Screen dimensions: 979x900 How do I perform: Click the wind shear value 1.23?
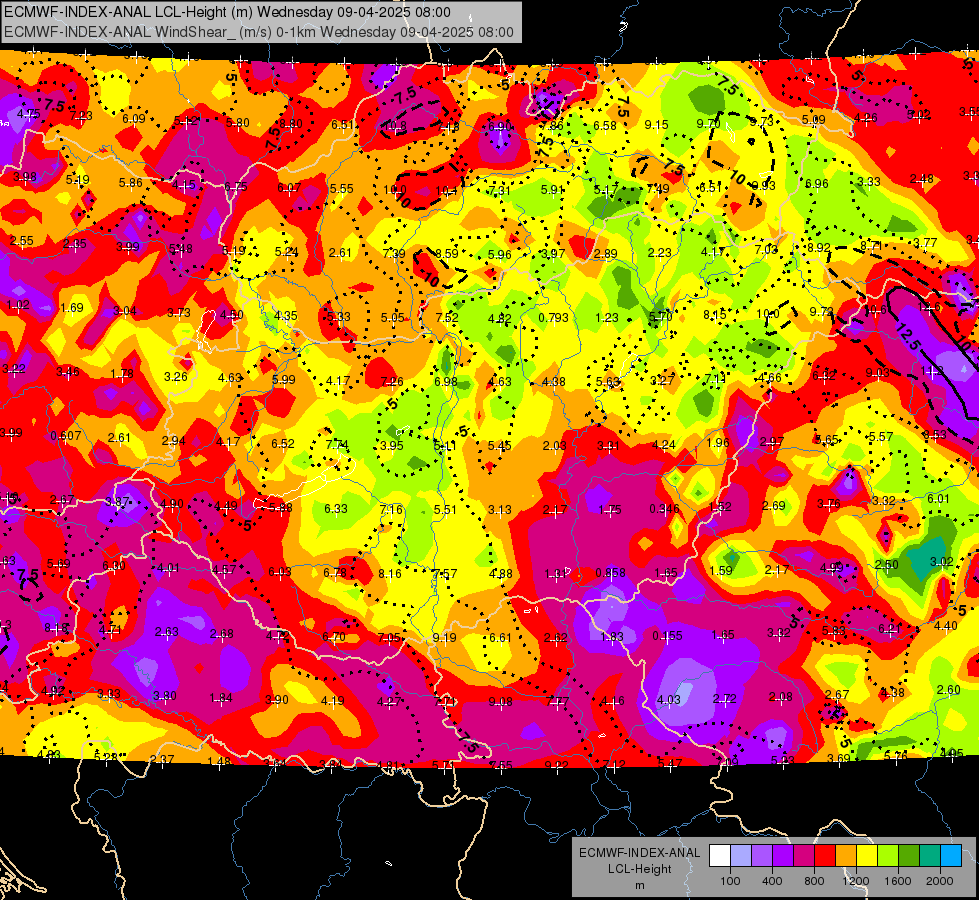pos(606,318)
